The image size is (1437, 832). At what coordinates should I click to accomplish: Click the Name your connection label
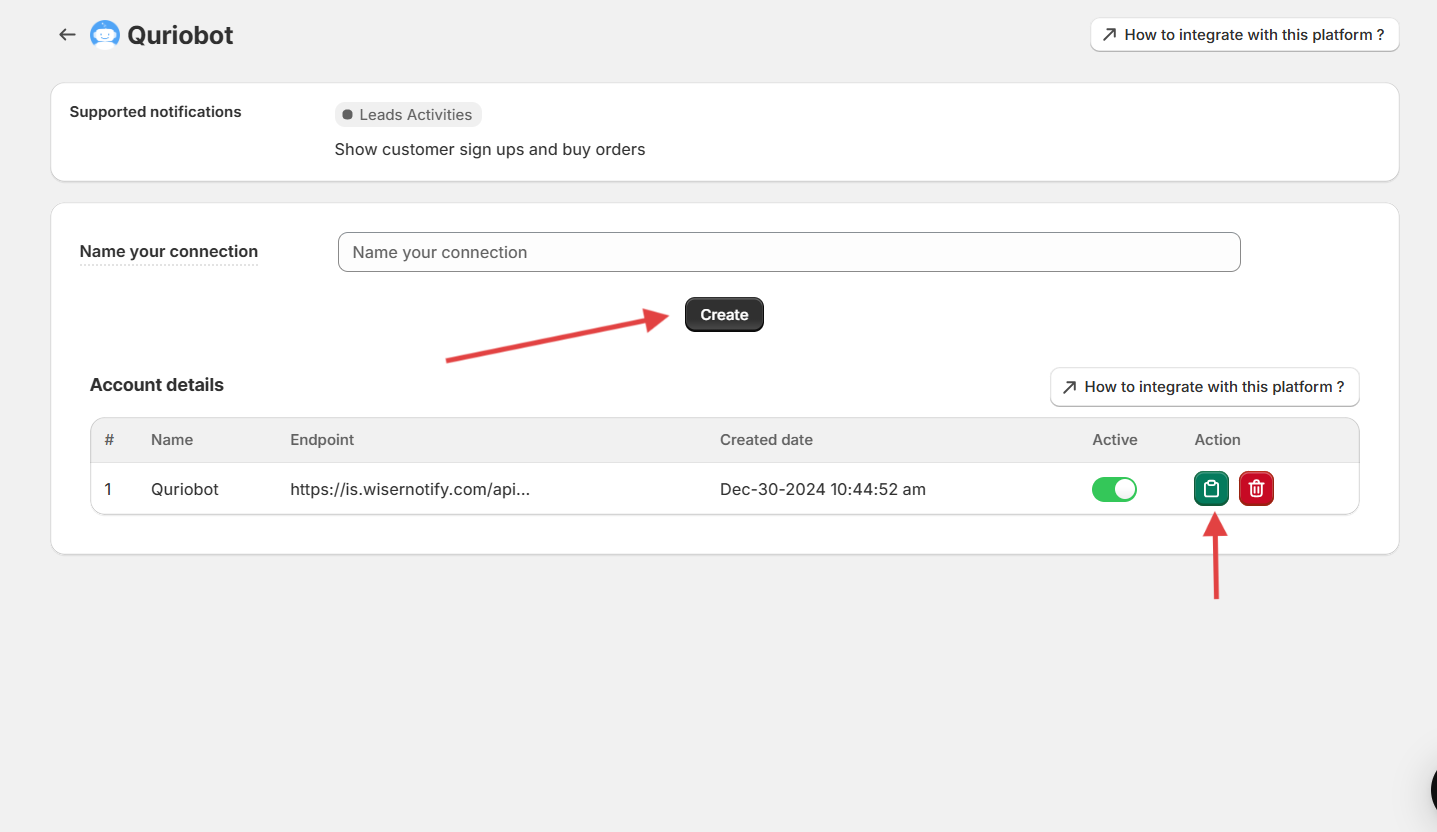(169, 252)
